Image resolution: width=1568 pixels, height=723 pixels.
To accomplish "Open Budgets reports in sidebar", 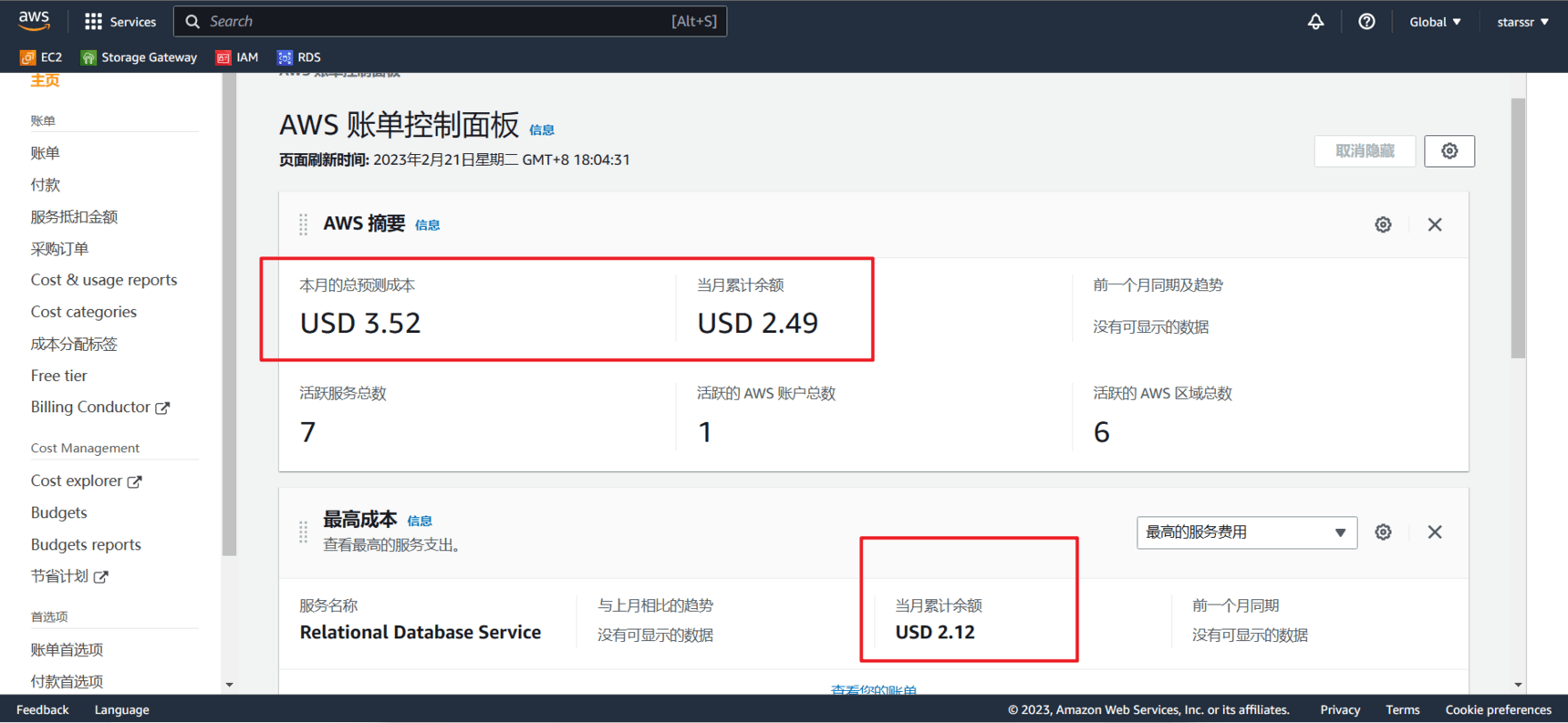I will pyautogui.click(x=86, y=544).
